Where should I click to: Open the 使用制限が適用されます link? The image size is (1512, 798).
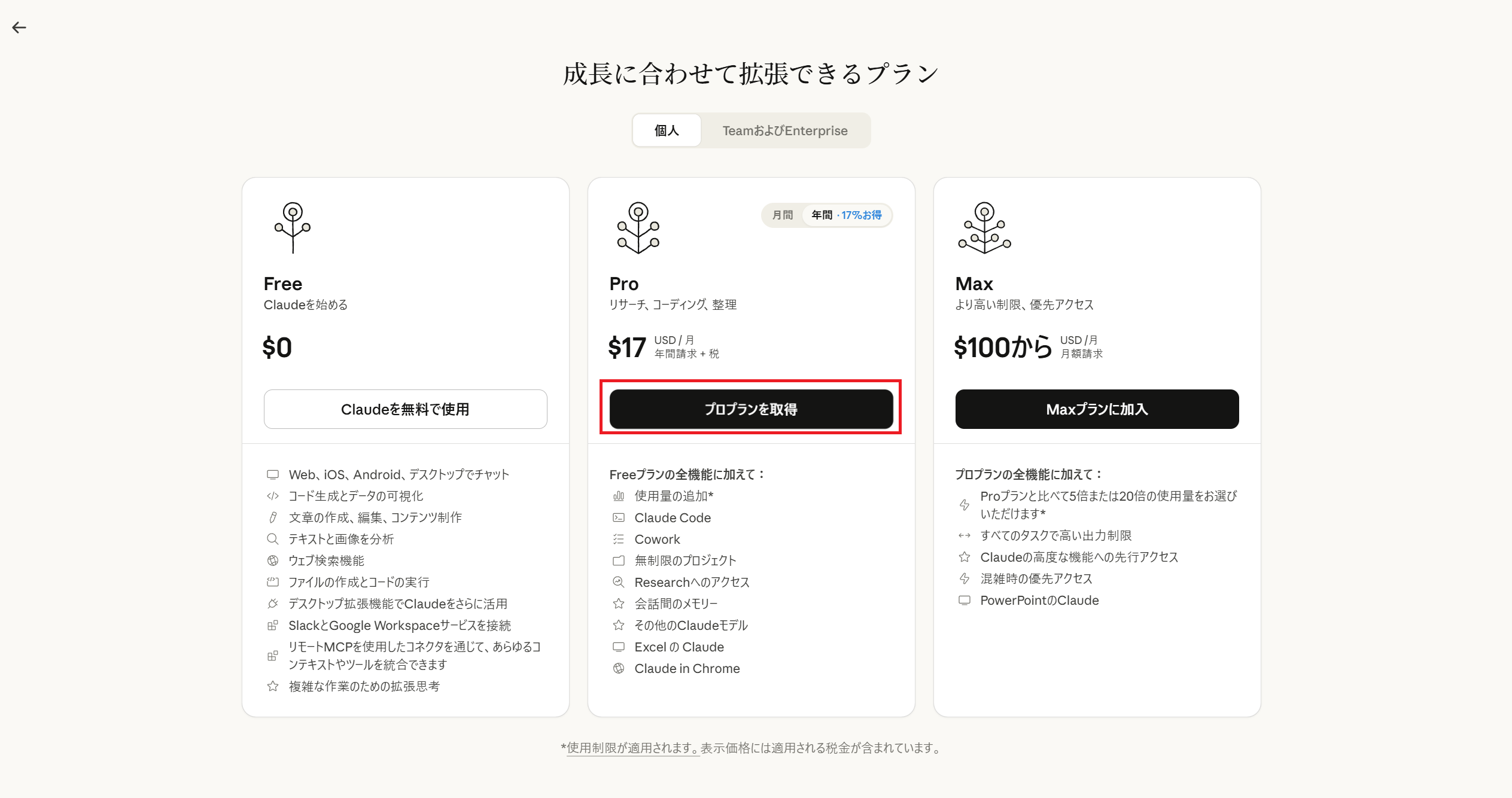pos(632,748)
